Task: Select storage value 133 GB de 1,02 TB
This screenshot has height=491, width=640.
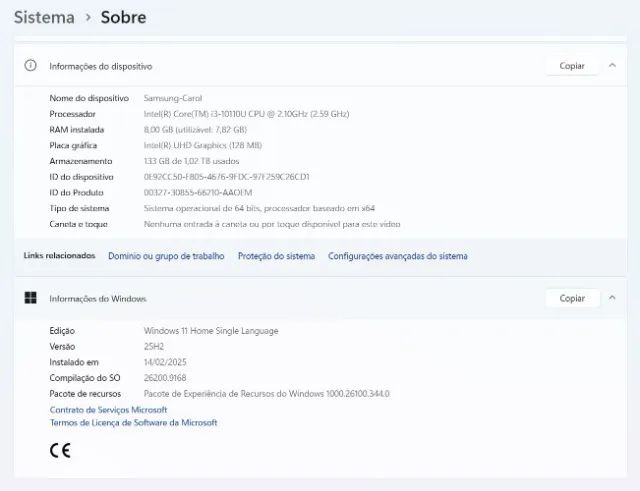Action: point(191,161)
